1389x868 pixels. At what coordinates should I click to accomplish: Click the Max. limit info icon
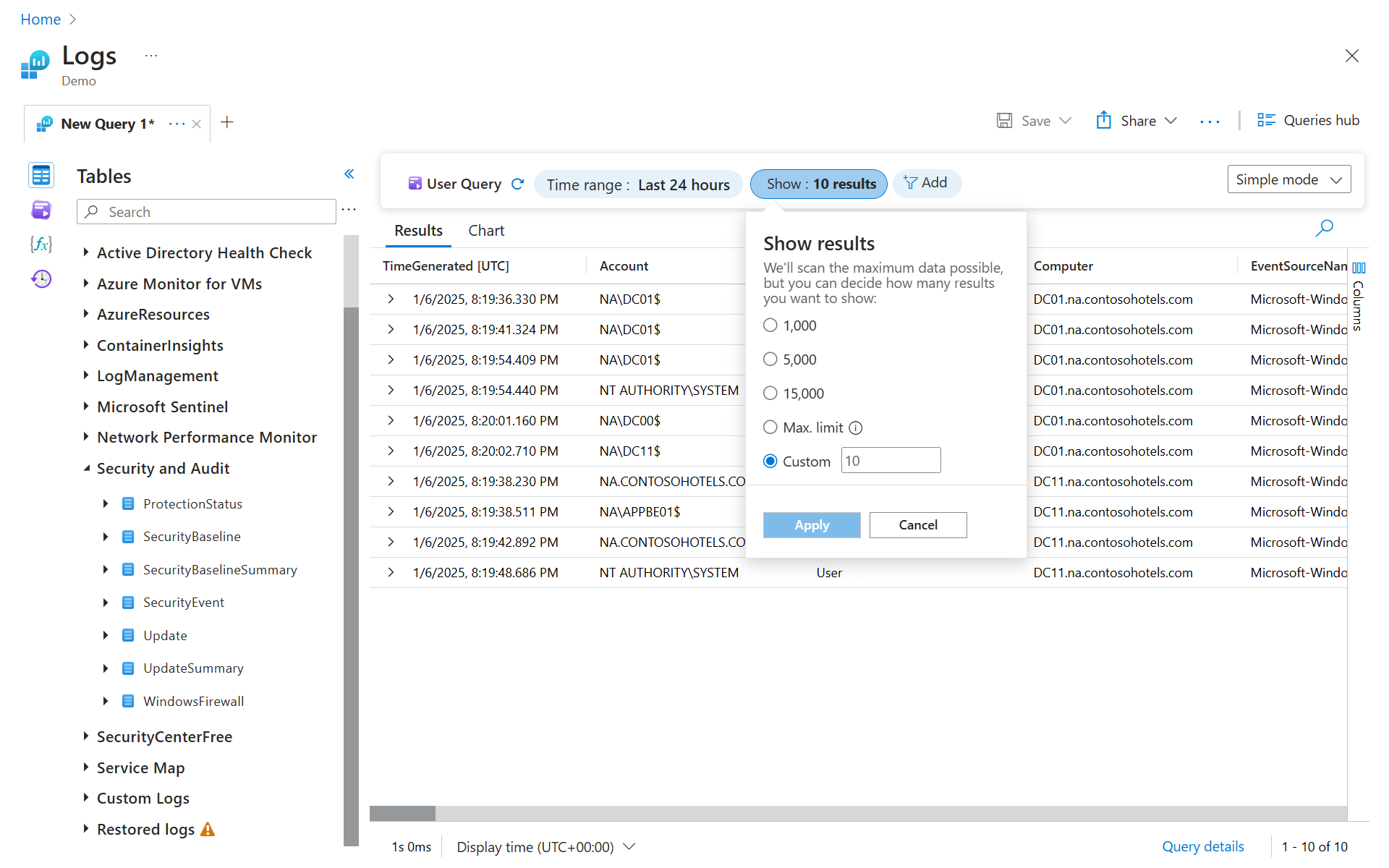(x=855, y=427)
